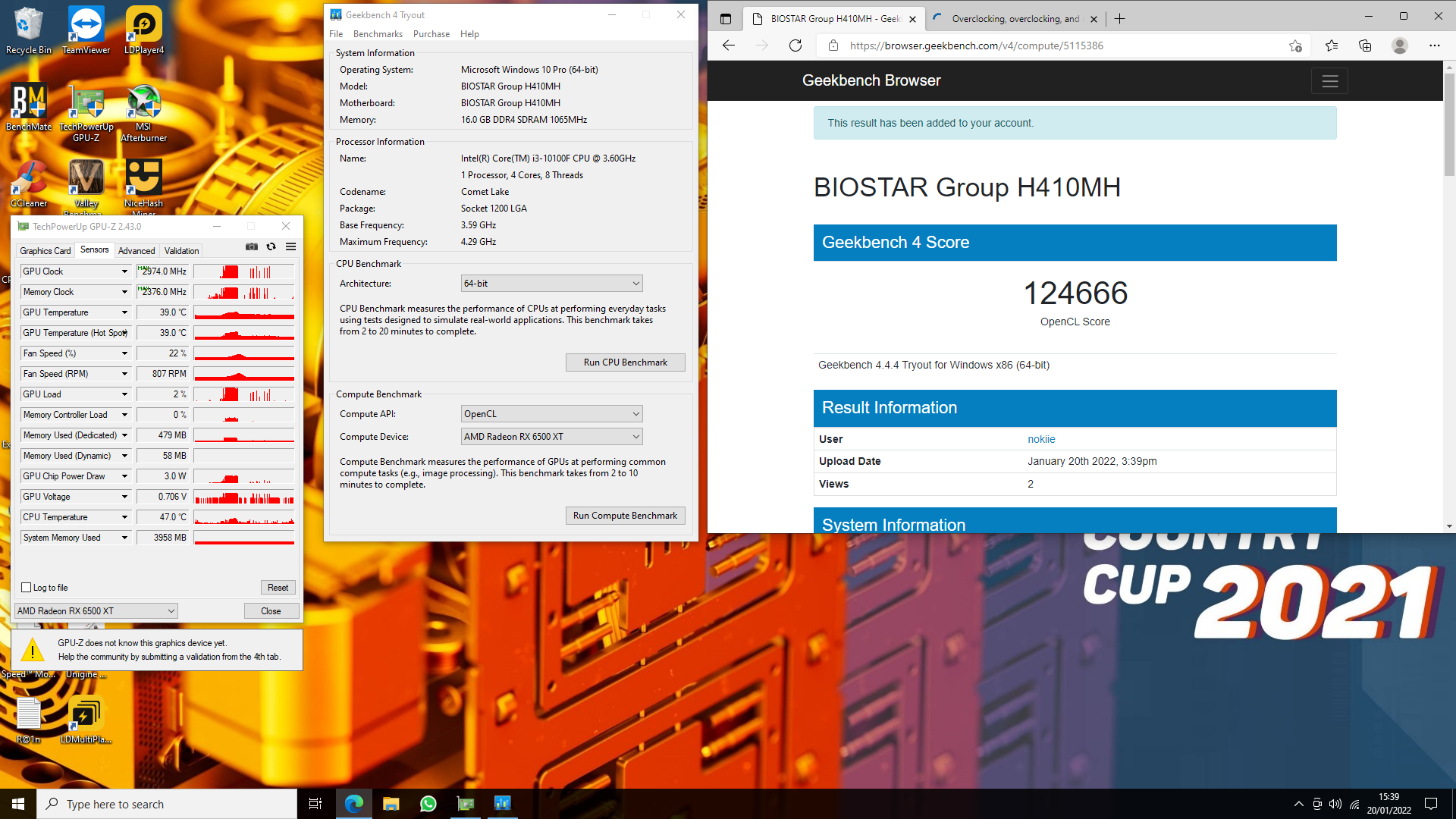Expand the GPU Temperature sensor dropdown
The width and height of the screenshot is (1456, 819).
(x=125, y=312)
